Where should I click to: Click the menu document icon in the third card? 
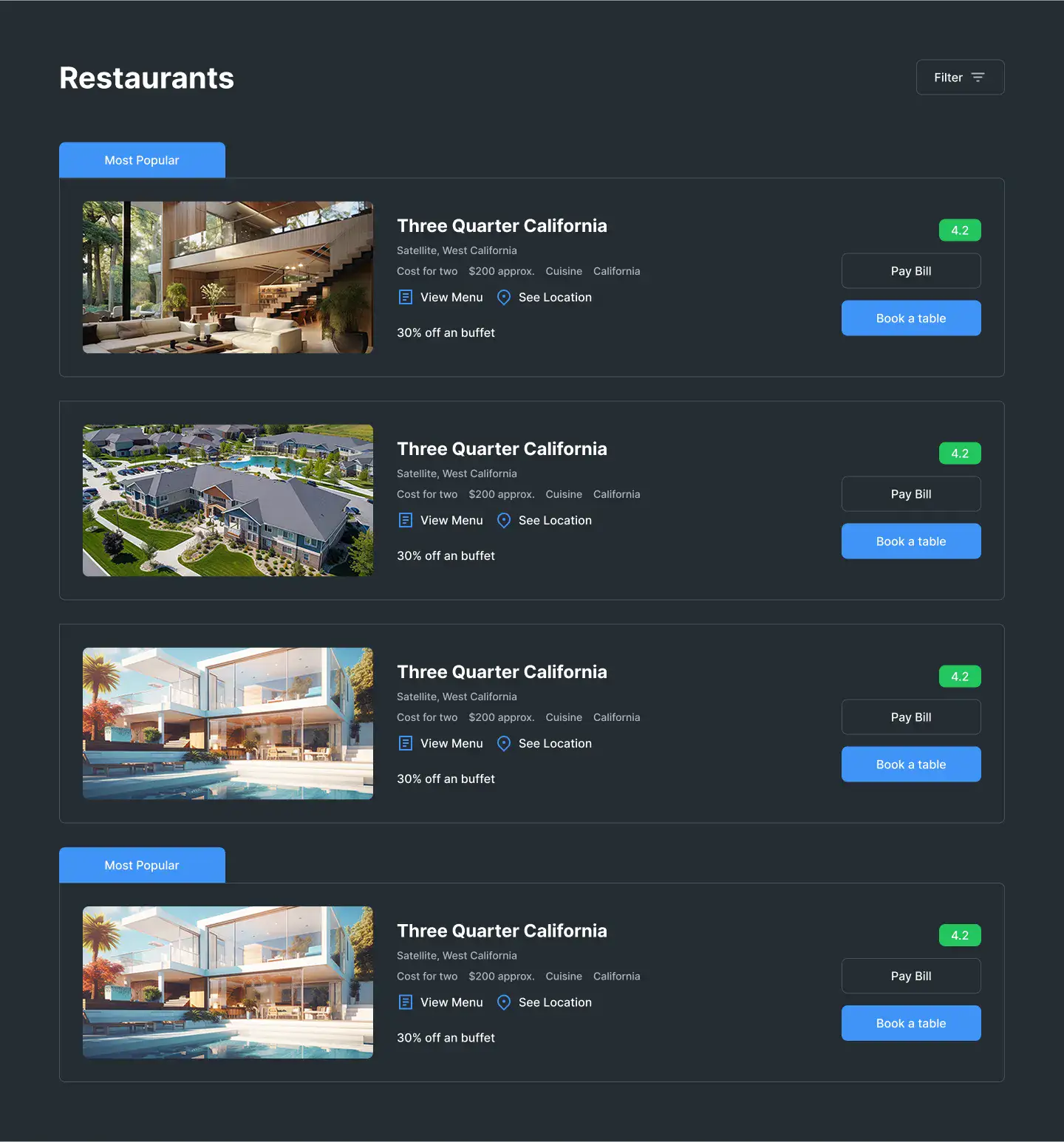coord(406,743)
